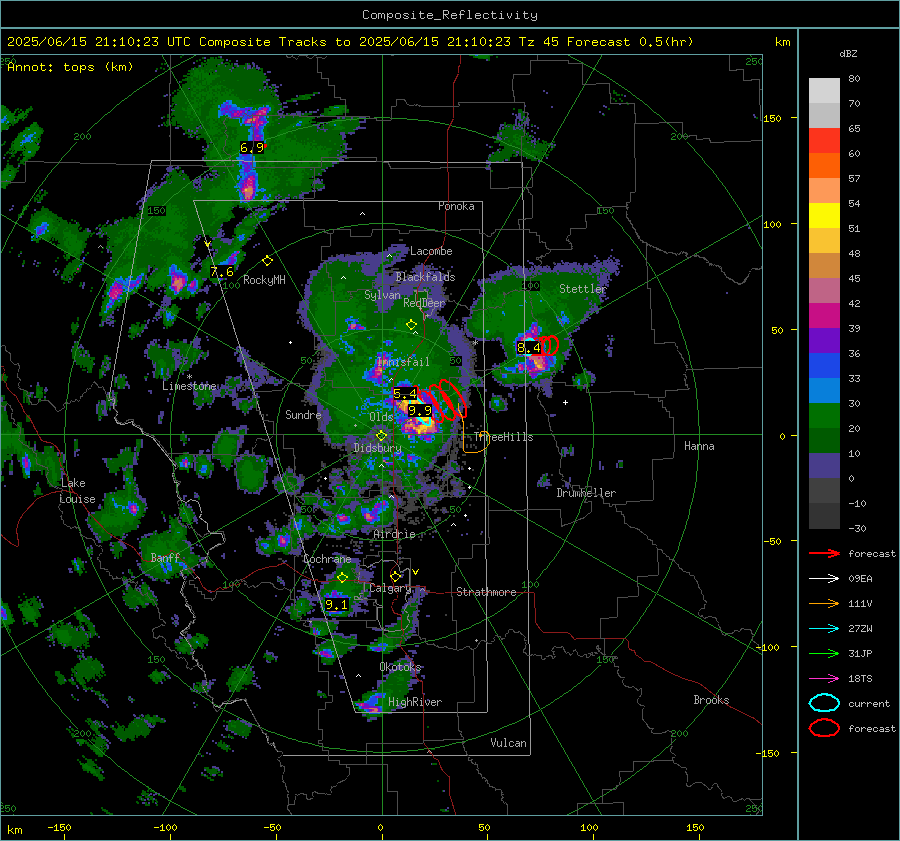Click the 7.6 storm top label
The image size is (900, 841).
click(222, 272)
